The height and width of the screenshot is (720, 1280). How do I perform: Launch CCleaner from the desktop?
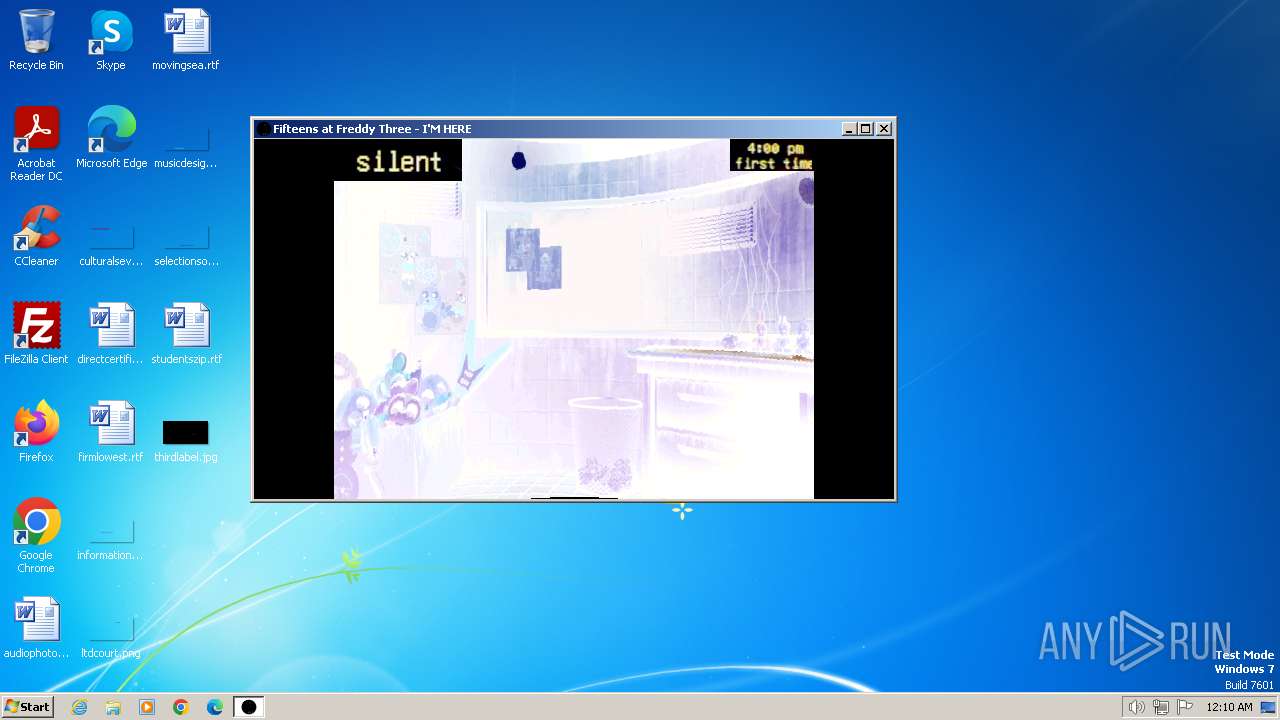coord(36,236)
